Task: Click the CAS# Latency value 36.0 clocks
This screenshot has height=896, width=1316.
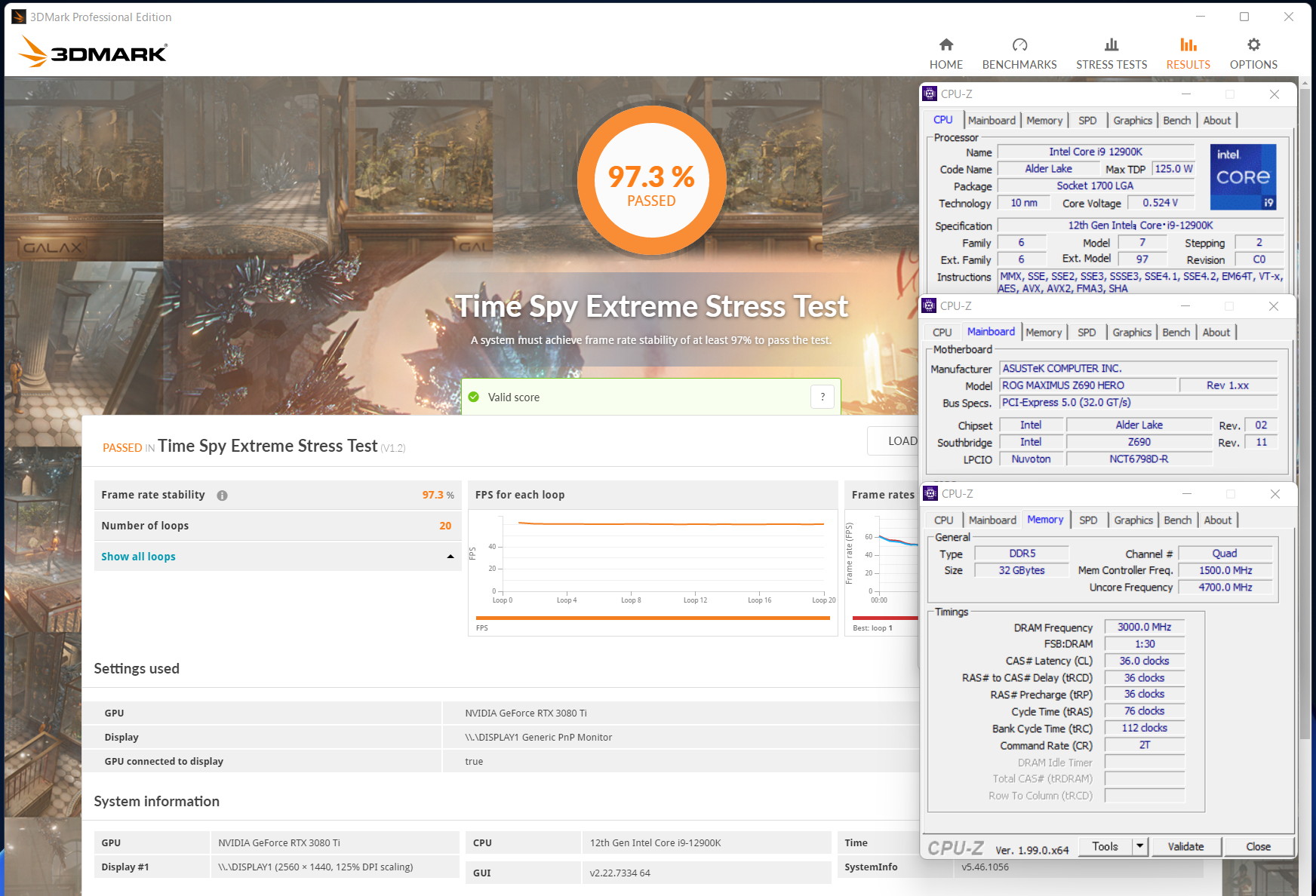Action: click(1144, 661)
